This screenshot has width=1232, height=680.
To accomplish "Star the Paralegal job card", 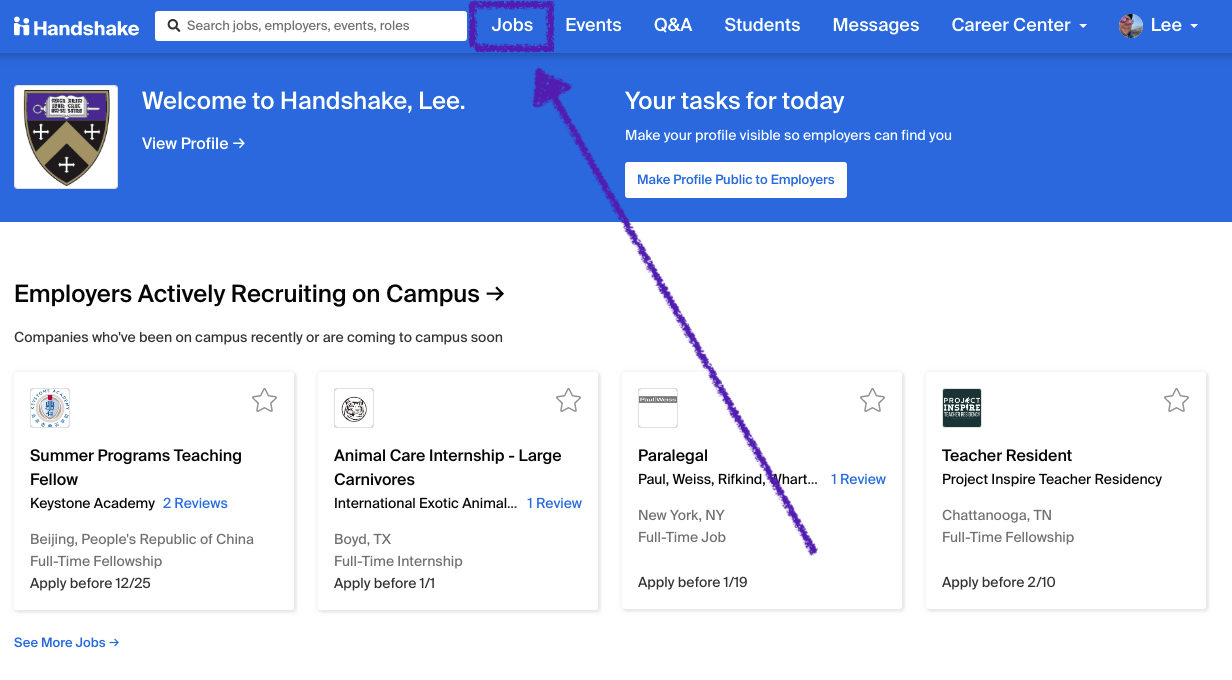I will 872,401.
